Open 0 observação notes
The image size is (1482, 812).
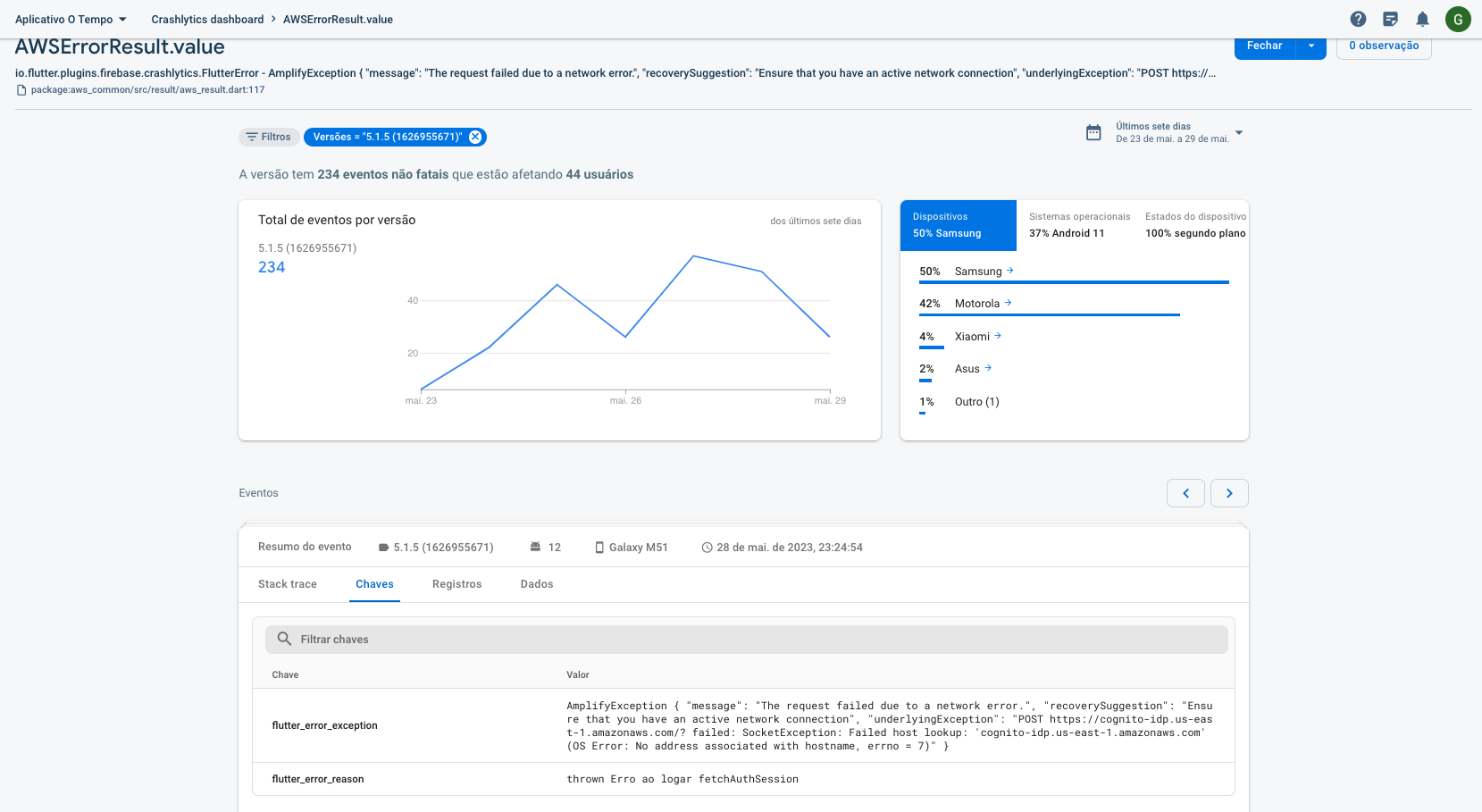tap(1384, 46)
